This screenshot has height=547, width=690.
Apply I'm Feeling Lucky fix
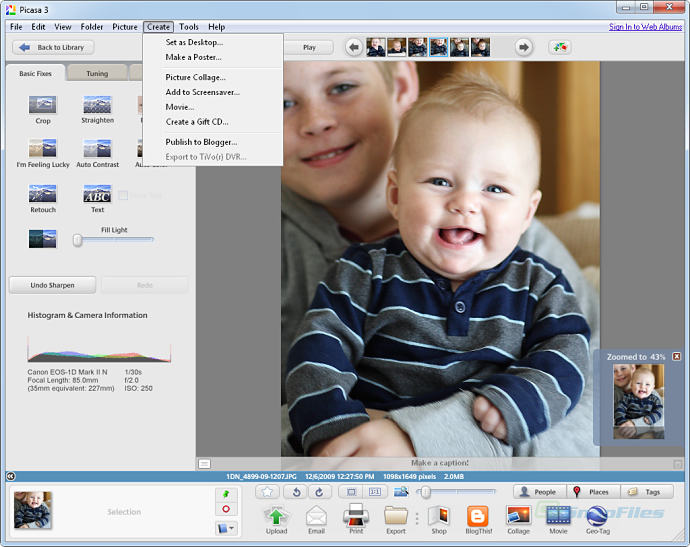tap(42, 148)
